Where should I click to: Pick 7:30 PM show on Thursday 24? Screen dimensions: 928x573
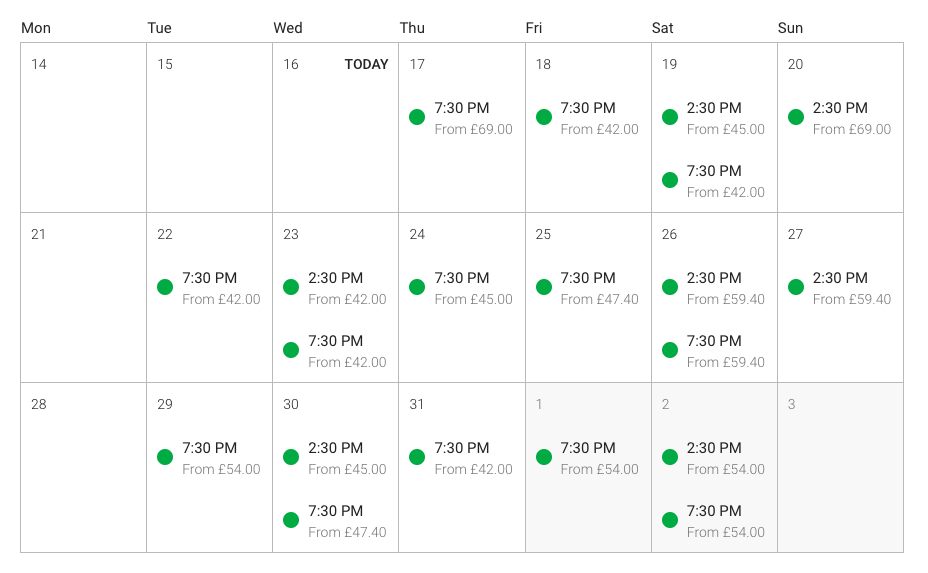[461, 288]
